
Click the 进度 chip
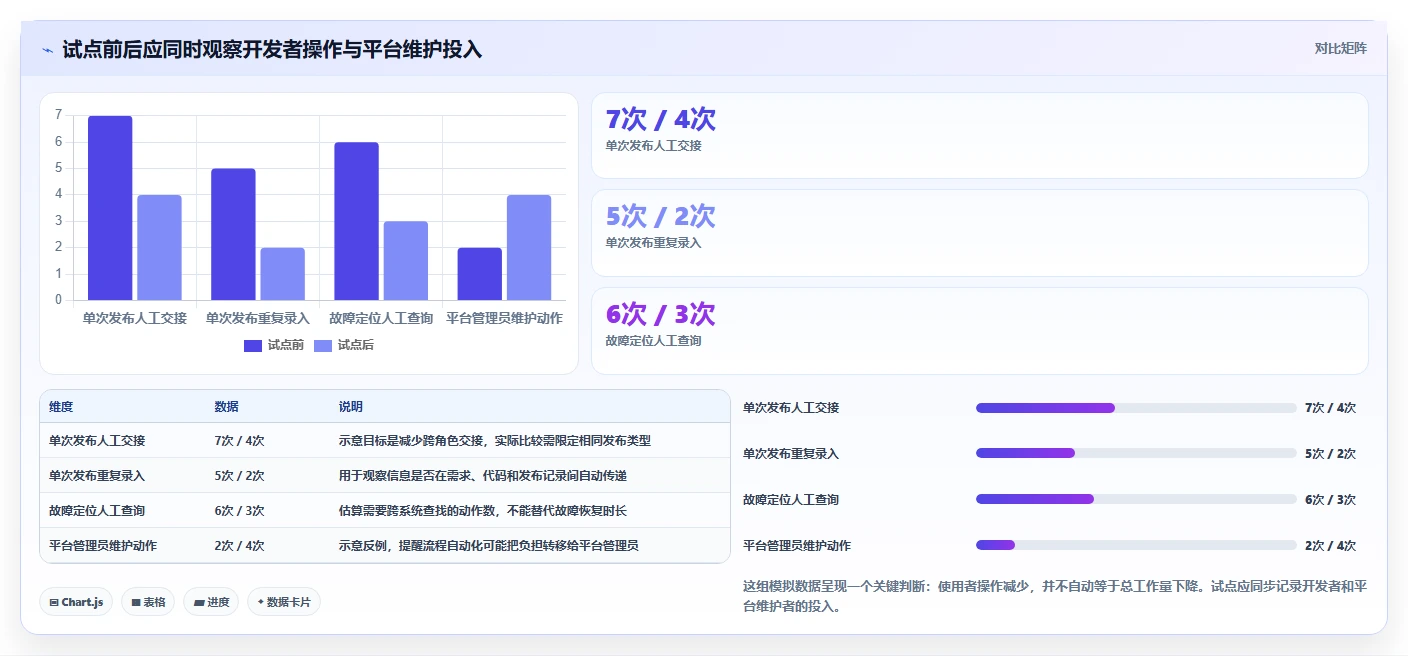pyautogui.click(x=211, y=602)
